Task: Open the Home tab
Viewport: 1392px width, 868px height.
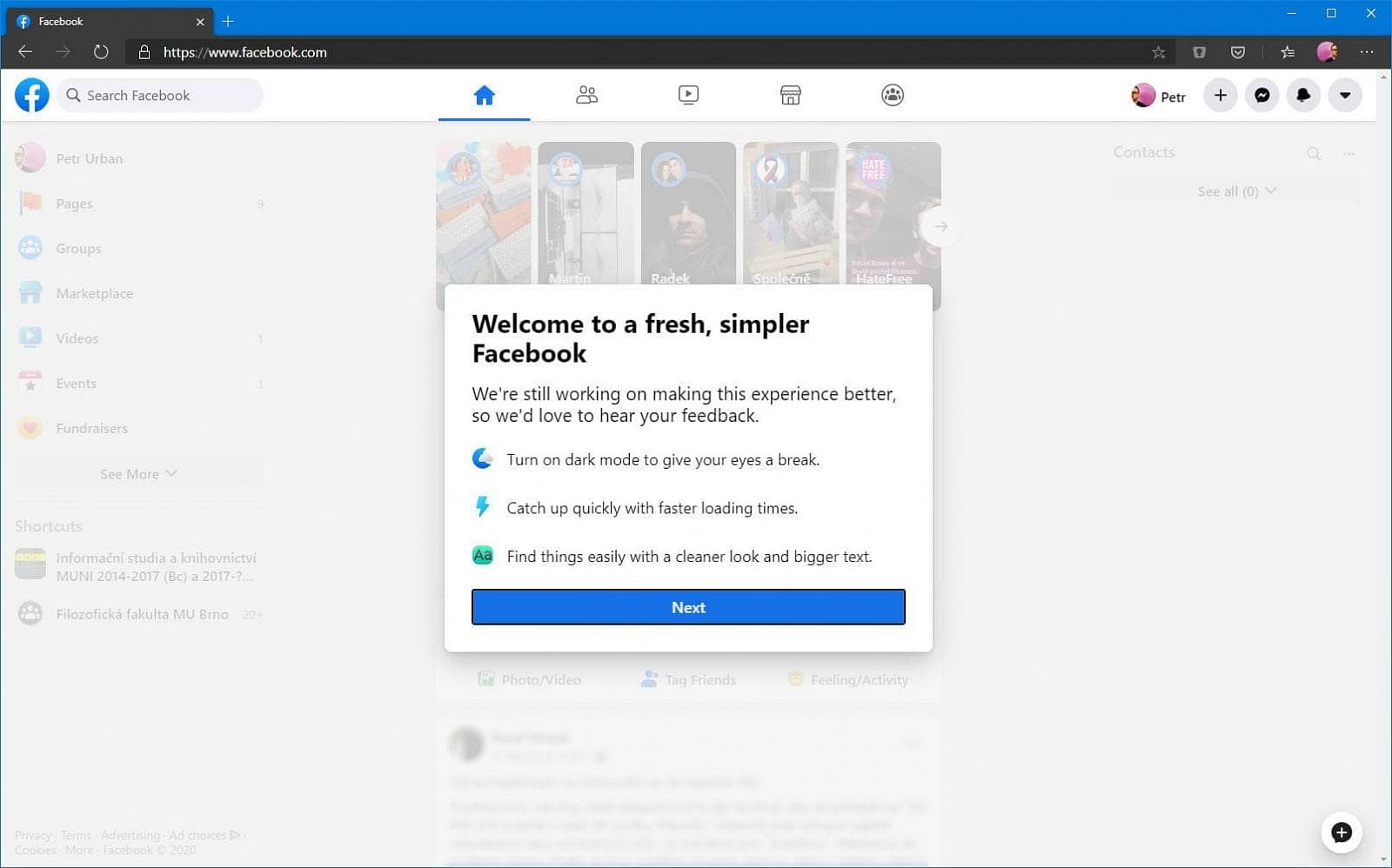Action: tap(485, 95)
